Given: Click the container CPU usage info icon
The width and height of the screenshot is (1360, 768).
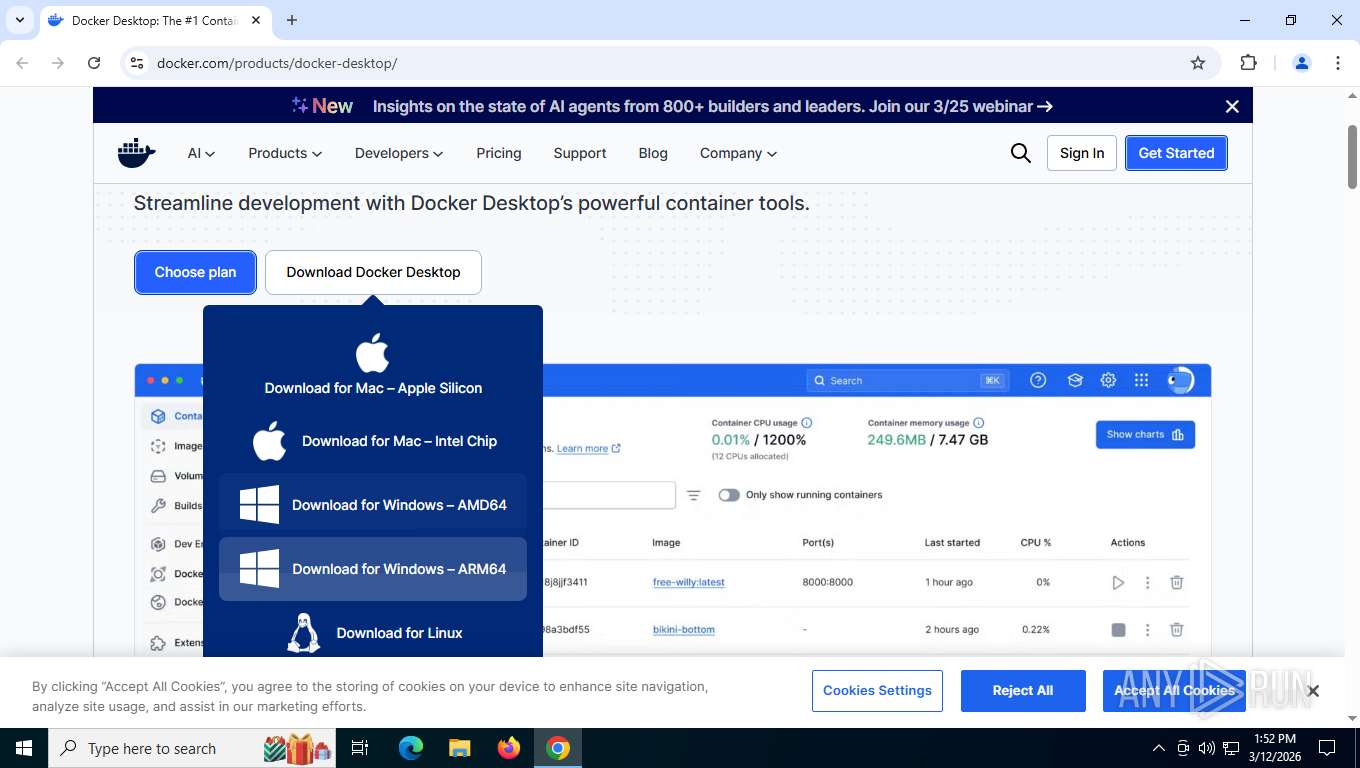Looking at the screenshot, I should coord(806,423).
